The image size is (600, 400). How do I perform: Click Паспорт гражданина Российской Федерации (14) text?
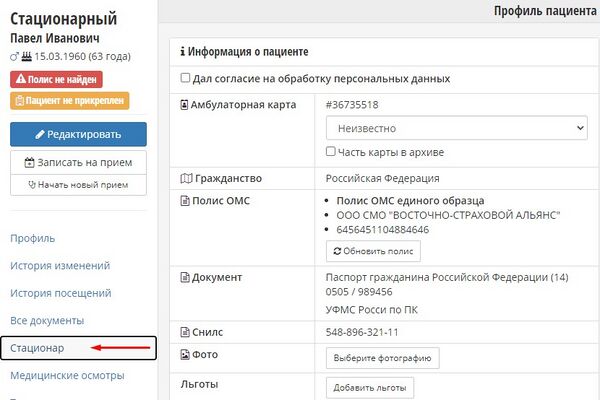pyautogui.click(x=447, y=277)
